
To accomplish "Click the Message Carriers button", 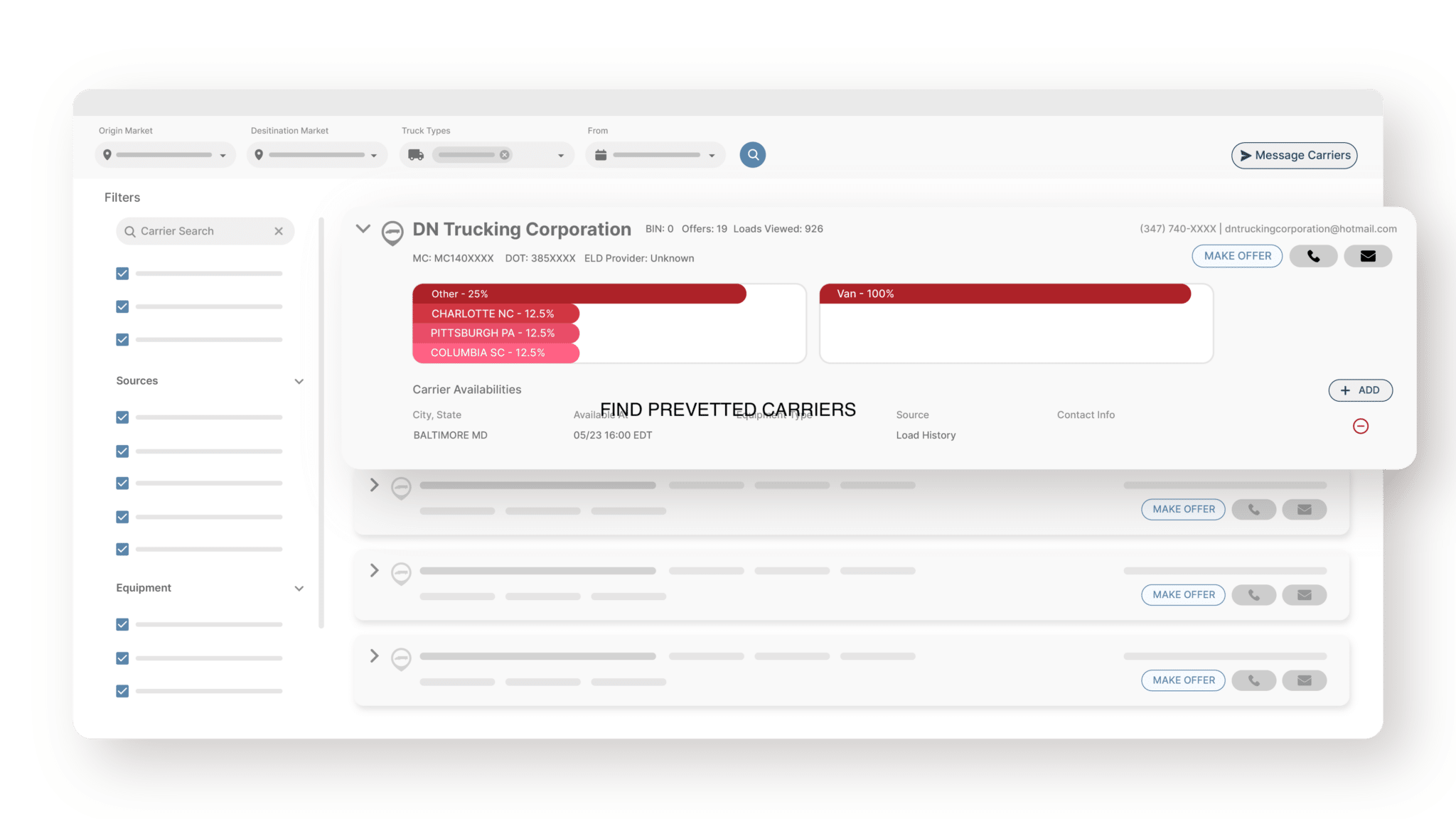I will (x=1293, y=155).
